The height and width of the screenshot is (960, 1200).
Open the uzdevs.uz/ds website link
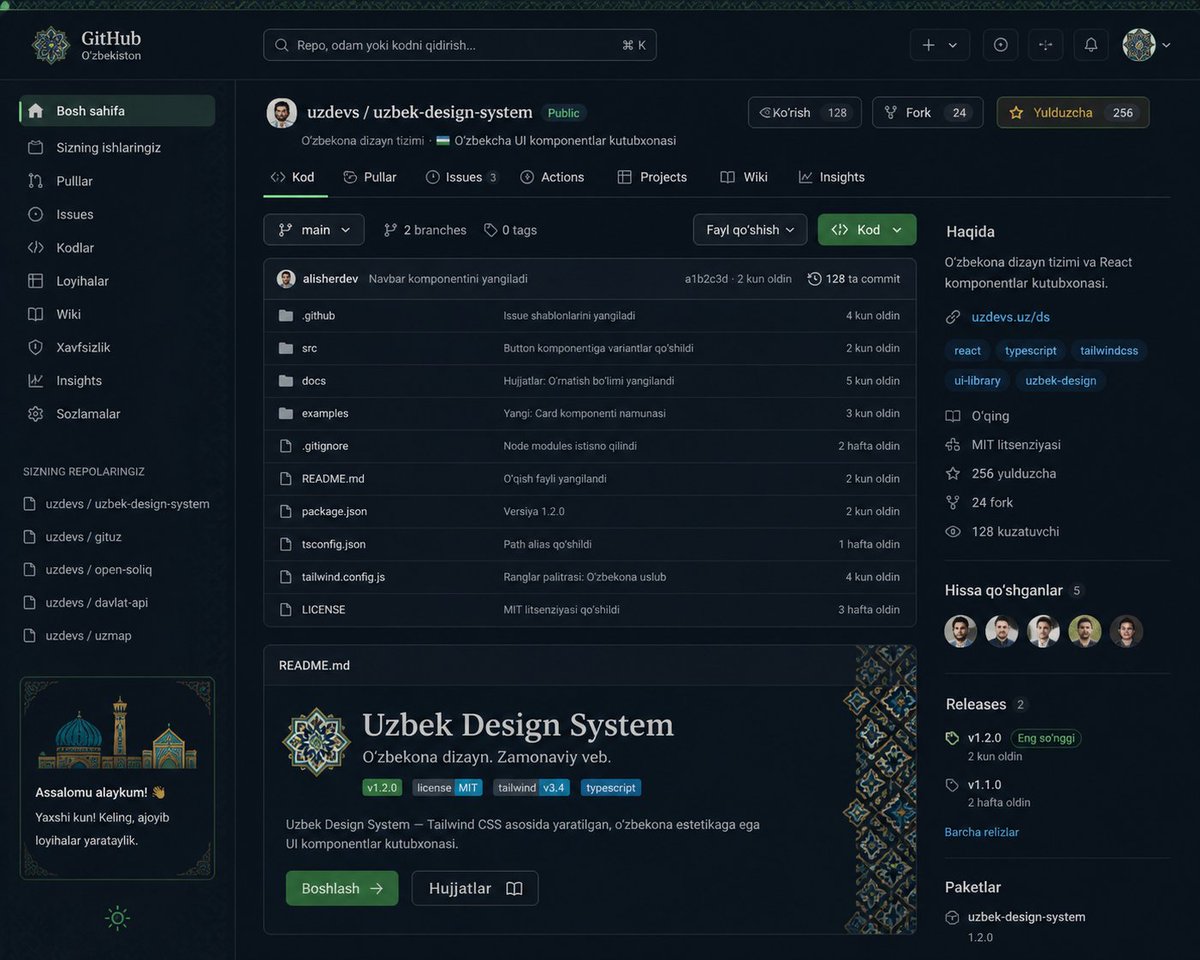click(1010, 317)
